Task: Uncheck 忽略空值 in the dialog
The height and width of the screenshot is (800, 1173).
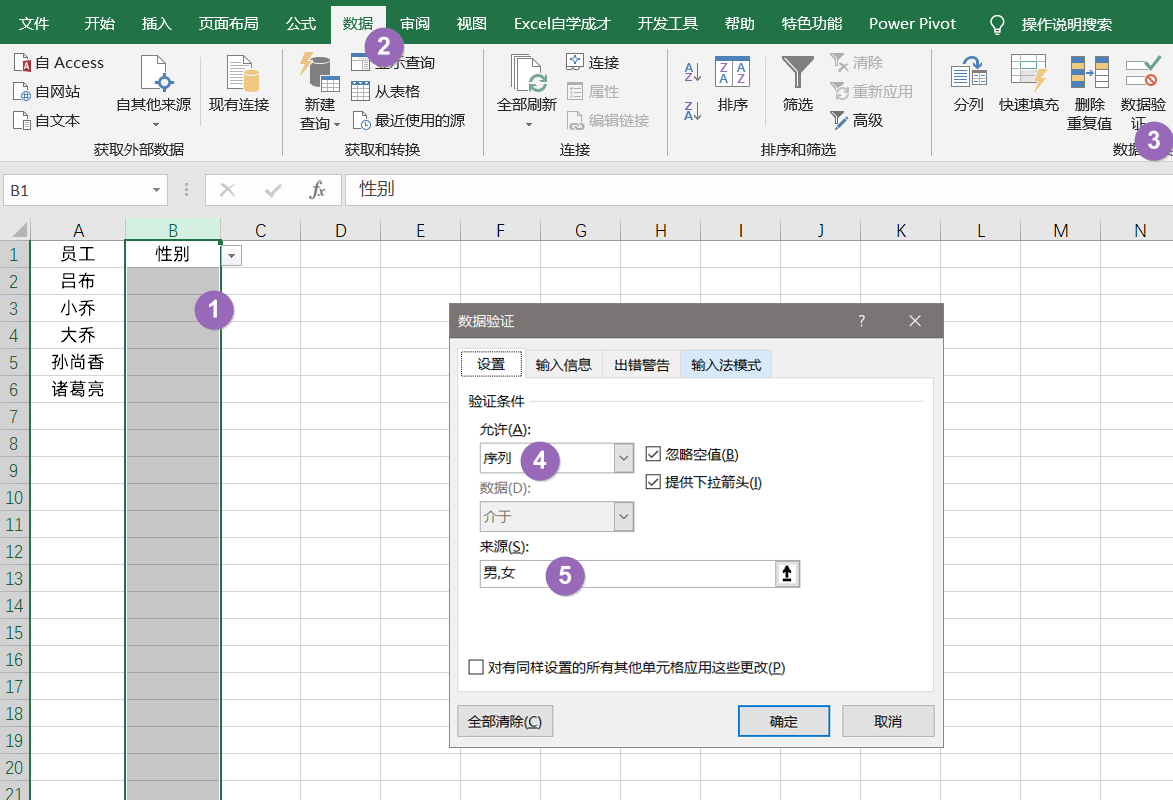Action: tap(655, 454)
